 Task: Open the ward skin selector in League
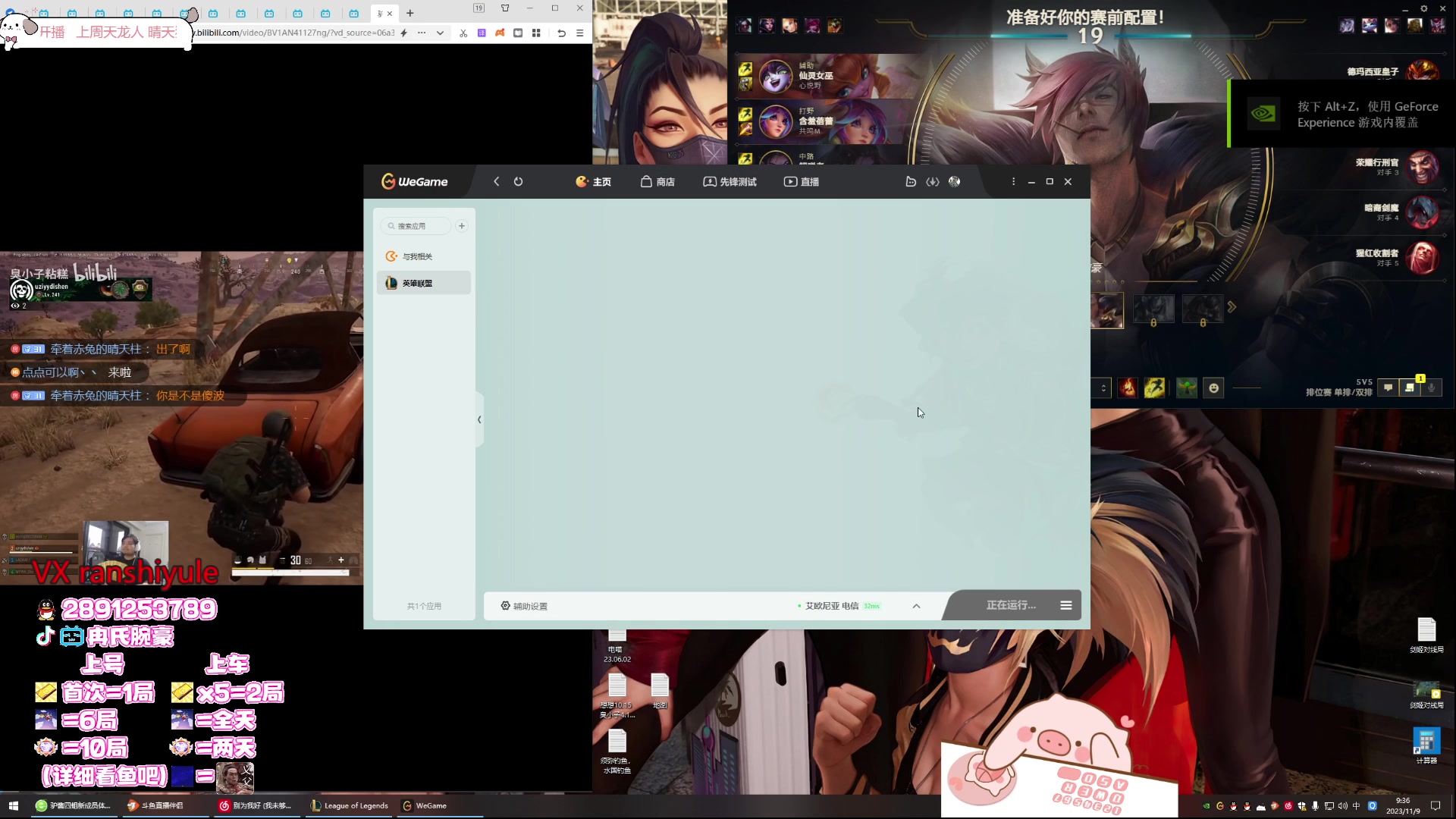(x=1187, y=388)
